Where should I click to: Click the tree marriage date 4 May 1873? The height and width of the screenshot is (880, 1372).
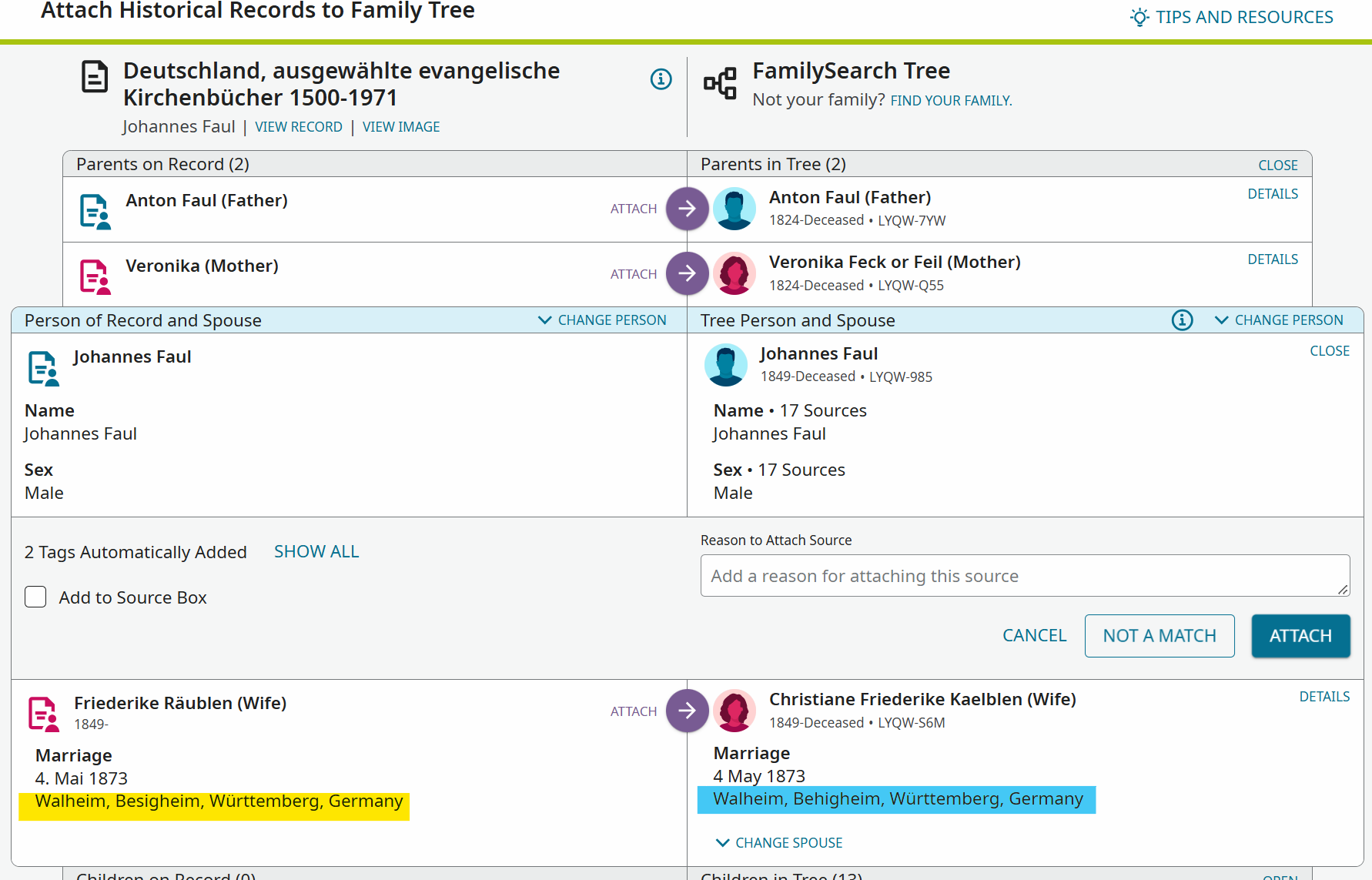759,776
